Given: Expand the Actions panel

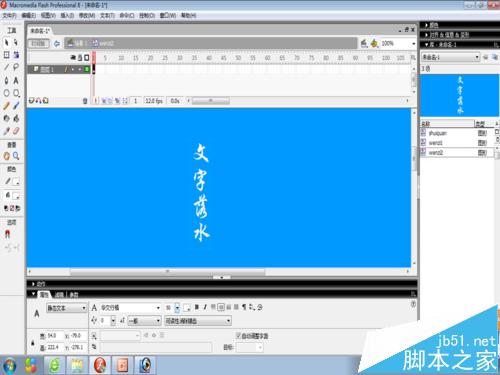Looking at the screenshot, I should [33, 284].
